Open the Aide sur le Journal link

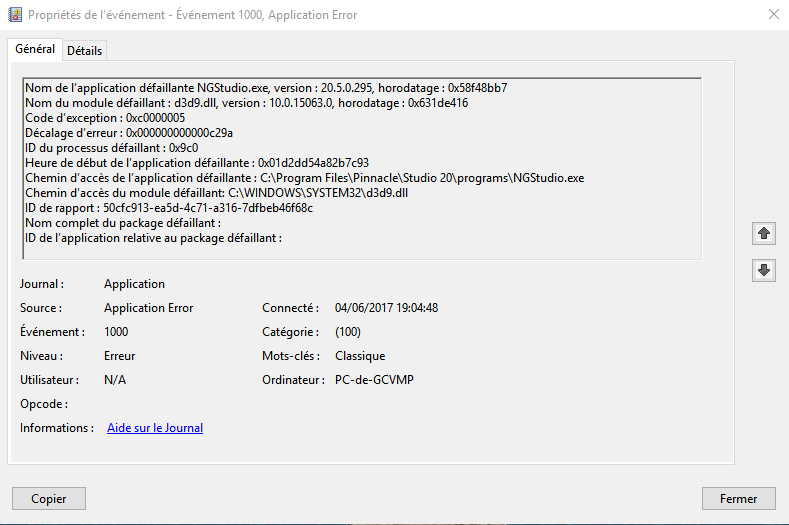point(155,428)
